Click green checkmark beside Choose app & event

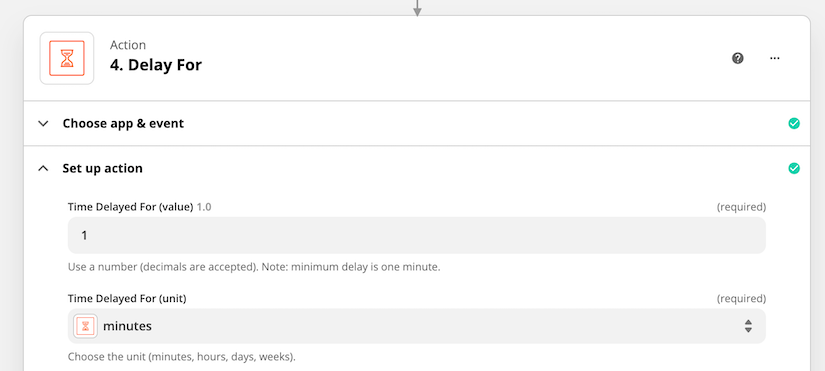794,124
